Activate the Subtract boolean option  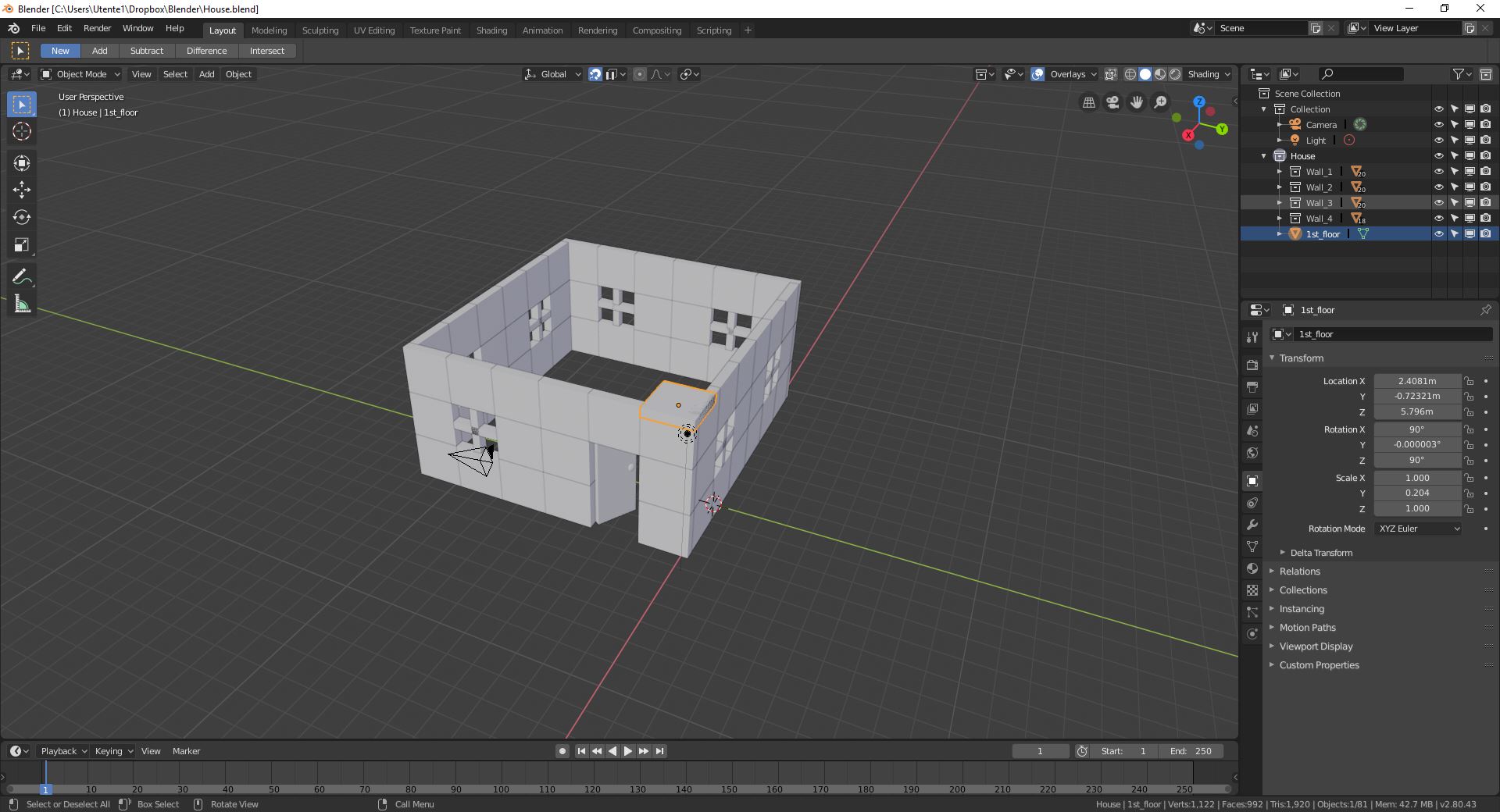147,51
